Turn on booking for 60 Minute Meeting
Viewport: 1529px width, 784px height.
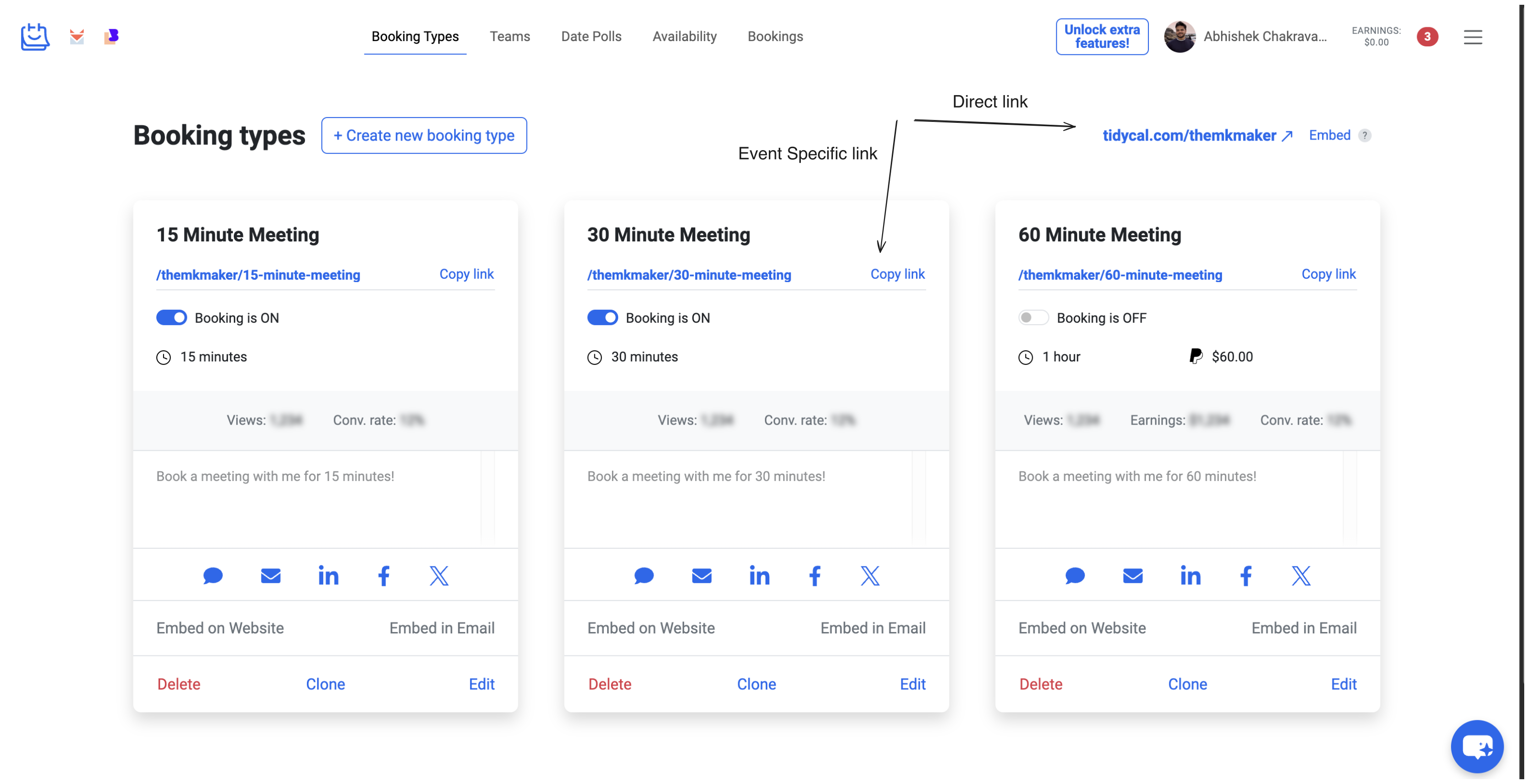pos(1033,317)
